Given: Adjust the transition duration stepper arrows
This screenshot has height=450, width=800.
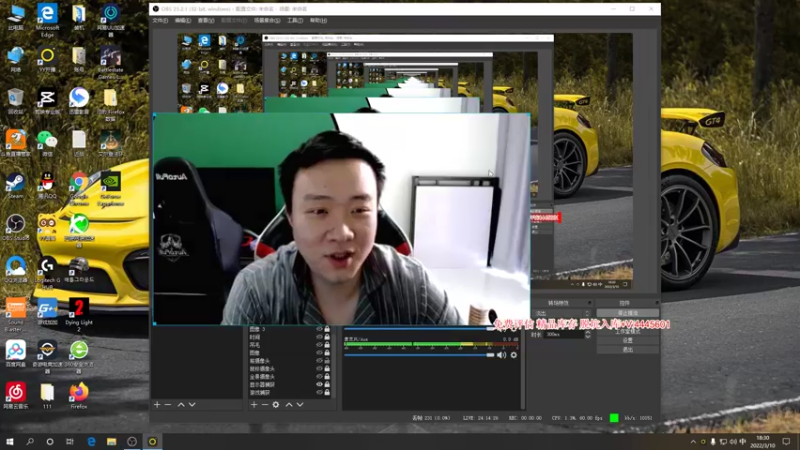Looking at the screenshot, I should pos(588,335).
